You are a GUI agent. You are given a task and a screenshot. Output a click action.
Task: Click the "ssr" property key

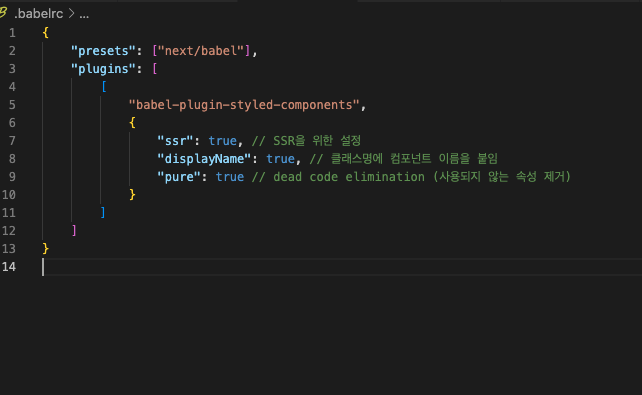coord(175,141)
